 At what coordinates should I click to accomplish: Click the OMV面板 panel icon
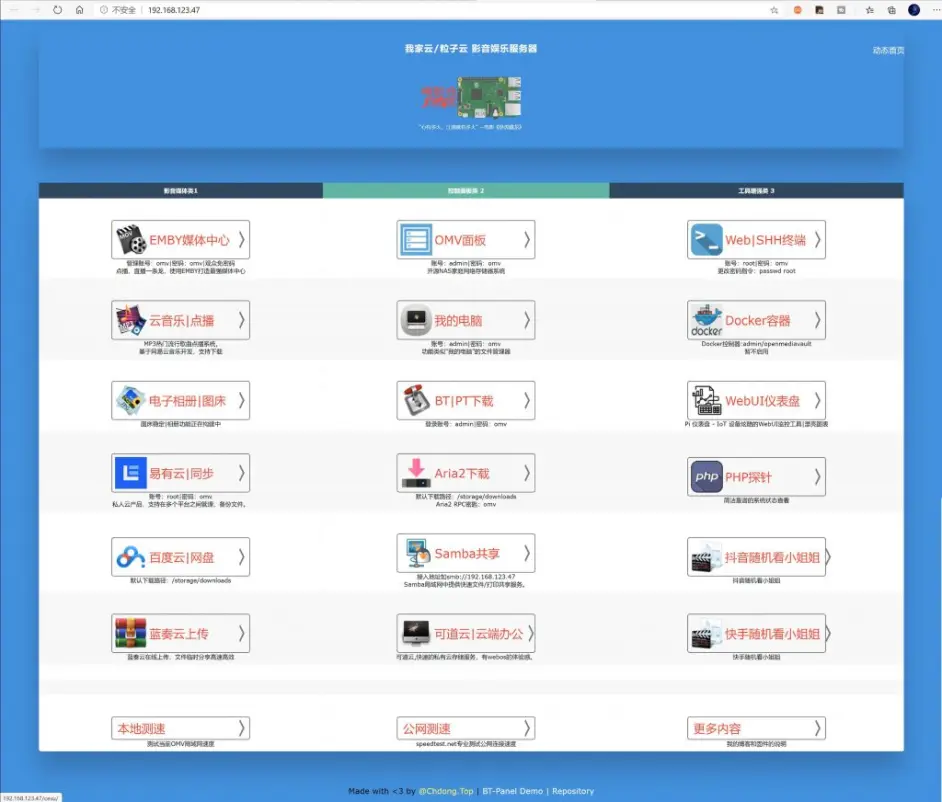pyautogui.click(x=416, y=240)
